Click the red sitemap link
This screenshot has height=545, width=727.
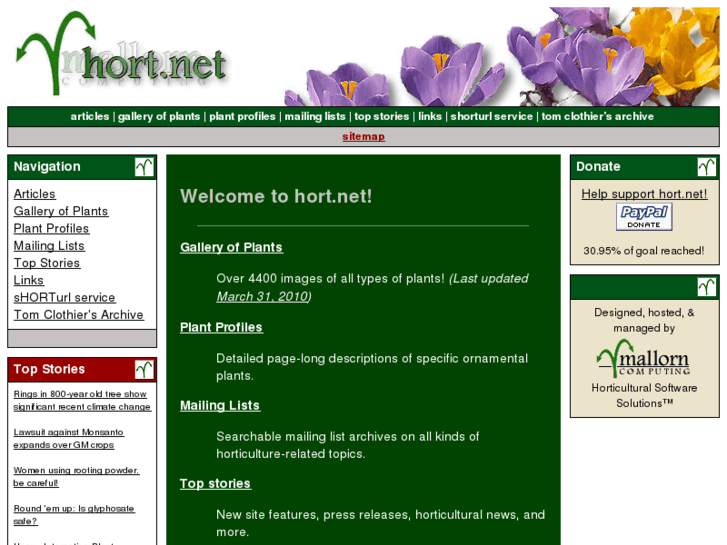point(364,136)
